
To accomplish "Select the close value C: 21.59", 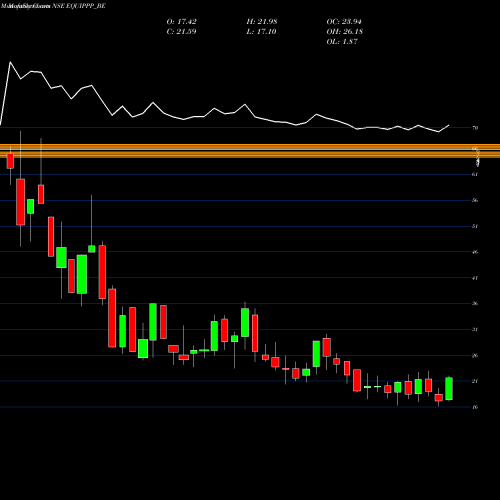I will coord(181,32).
